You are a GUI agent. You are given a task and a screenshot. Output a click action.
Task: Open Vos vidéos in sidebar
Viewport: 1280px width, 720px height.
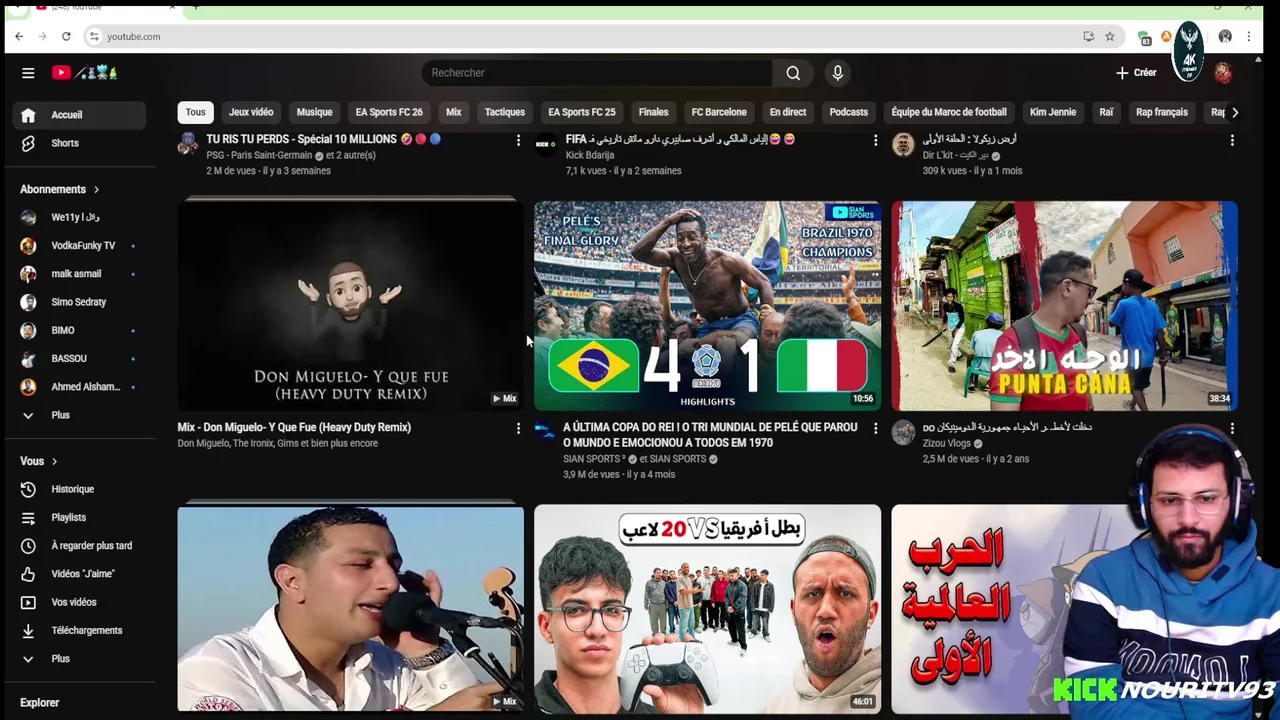pos(80,602)
